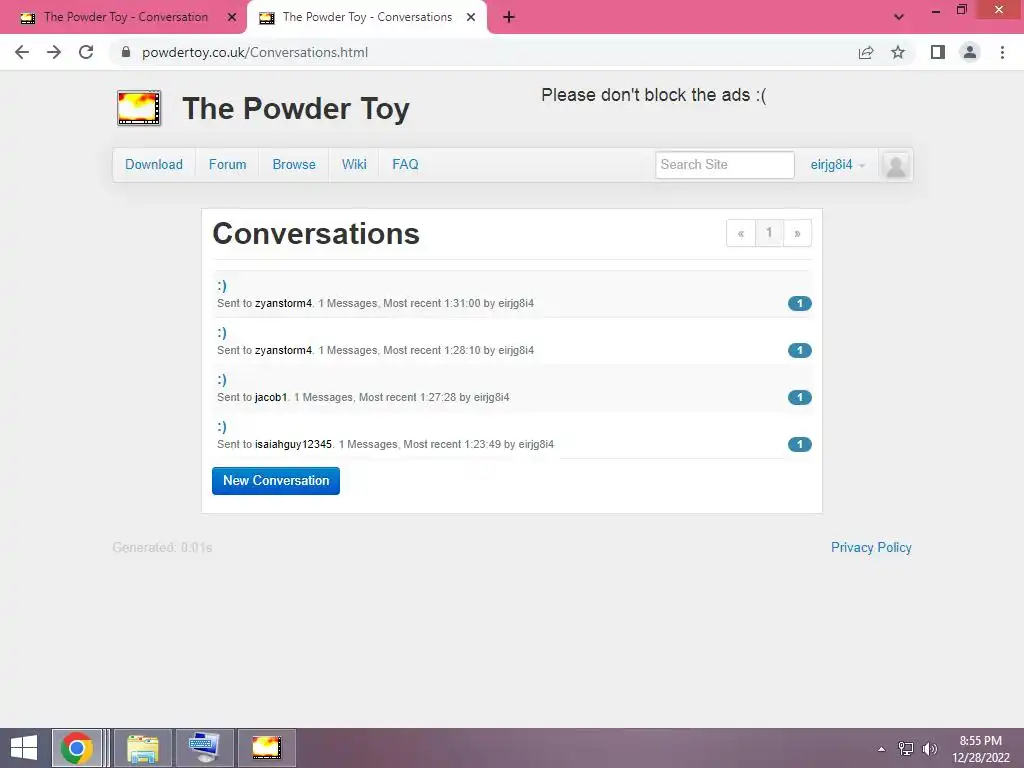1024x768 pixels.
Task: Open the Chrome three-dot menu
Action: click(1002, 52)
